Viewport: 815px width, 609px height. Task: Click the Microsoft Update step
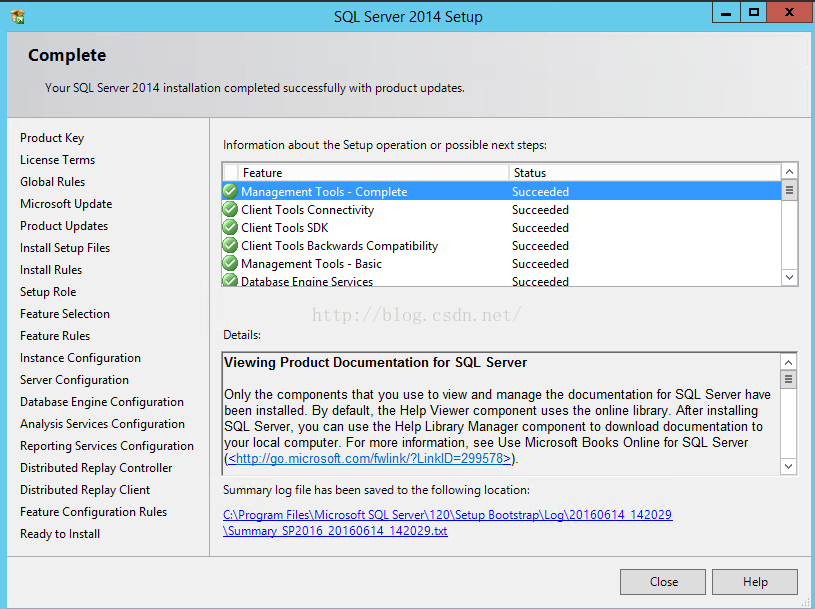pyautogui.click(x=66, y=204)
